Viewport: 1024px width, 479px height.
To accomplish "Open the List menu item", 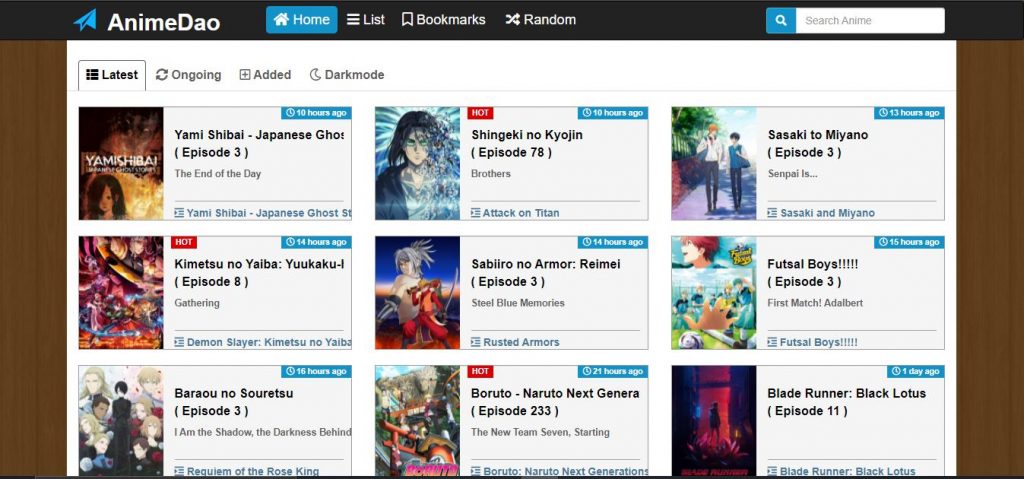I will tap(366, 20).
